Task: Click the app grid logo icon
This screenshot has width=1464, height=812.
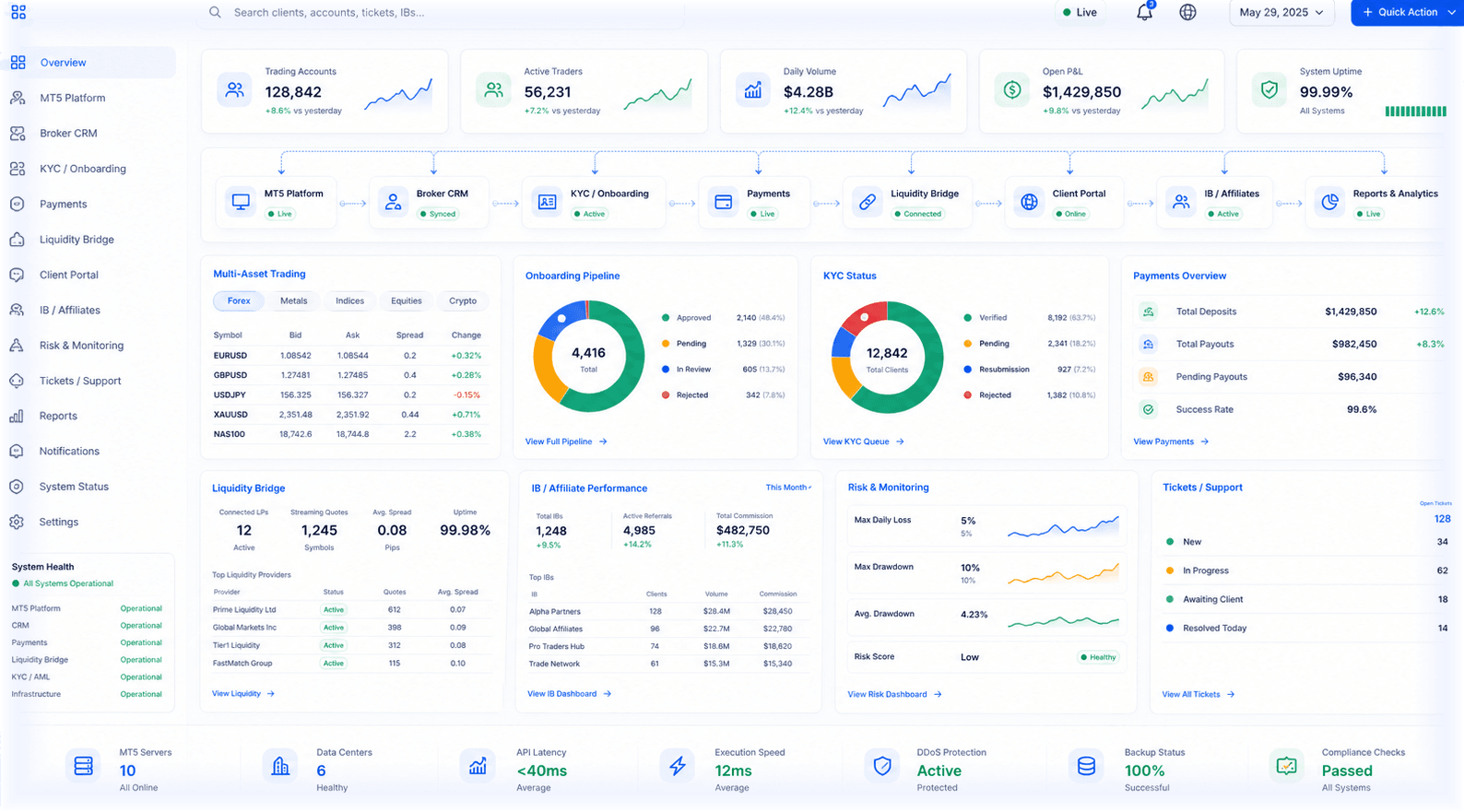Action: [x=18, y=12]
